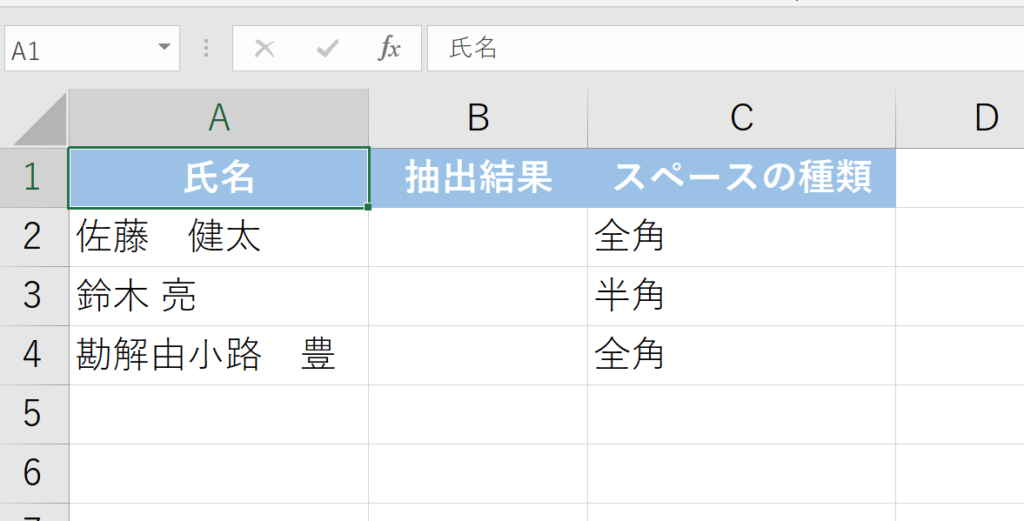
Task: Expand the Name Box dropdown arrow
Action: (164, 49)
